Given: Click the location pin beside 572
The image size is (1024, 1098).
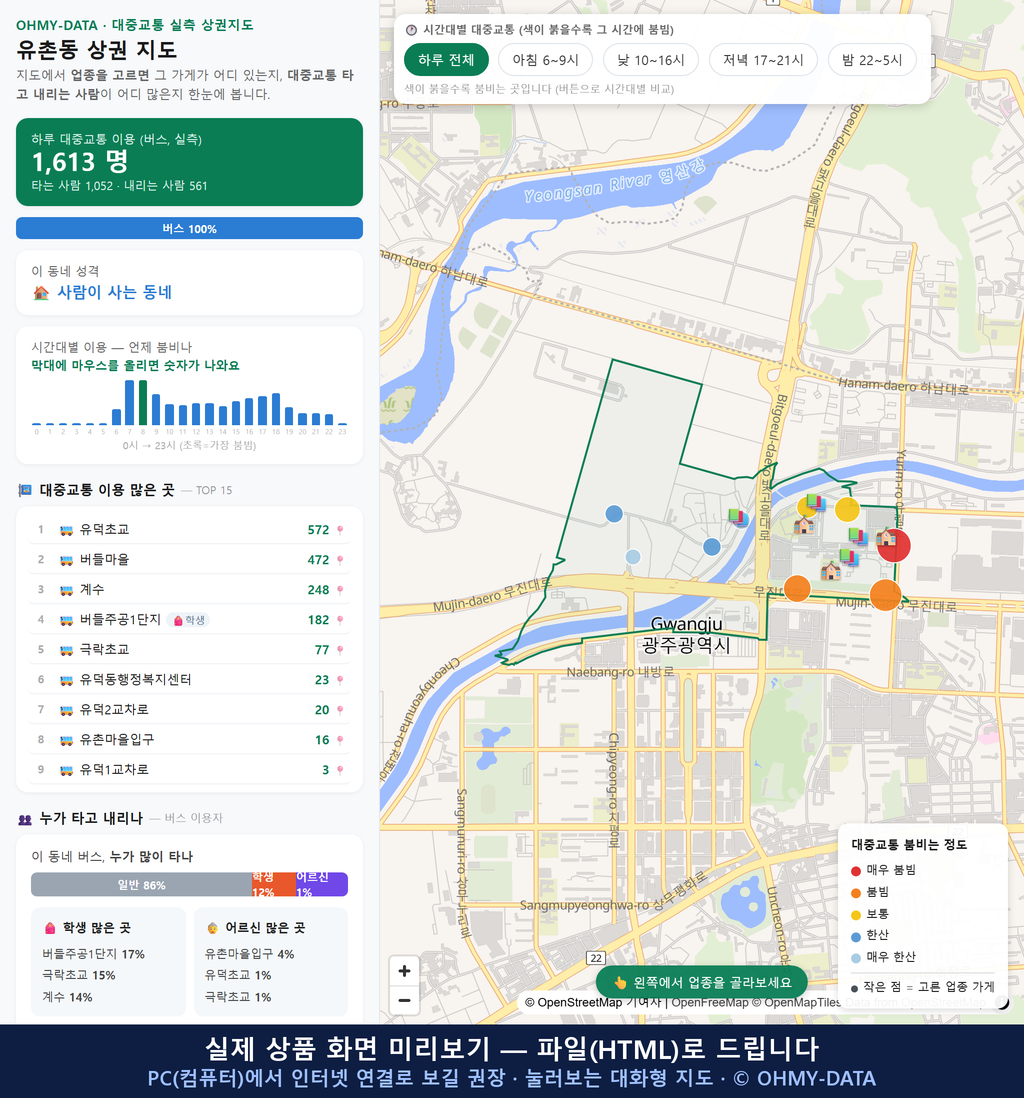Looking at the screenshot, I should point(340,530).
